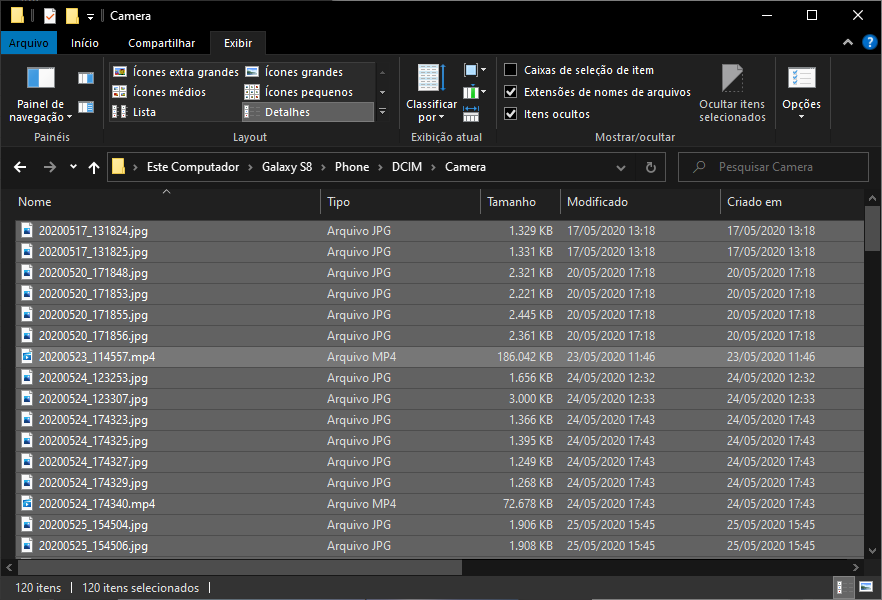
Task: Size all columns to fit icon
Action: point(471,114)
